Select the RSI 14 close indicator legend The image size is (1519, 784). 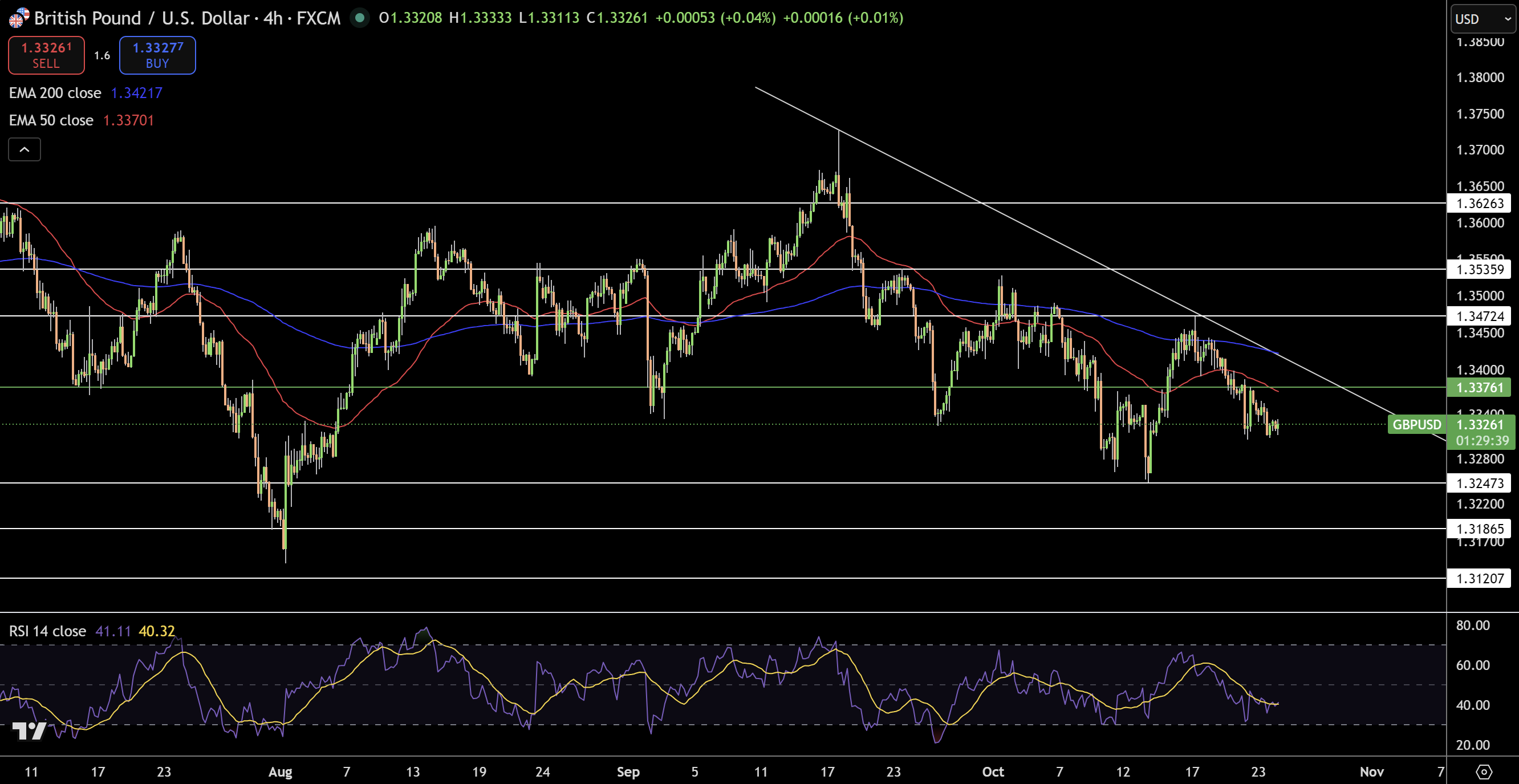click(x=47, y=631)
